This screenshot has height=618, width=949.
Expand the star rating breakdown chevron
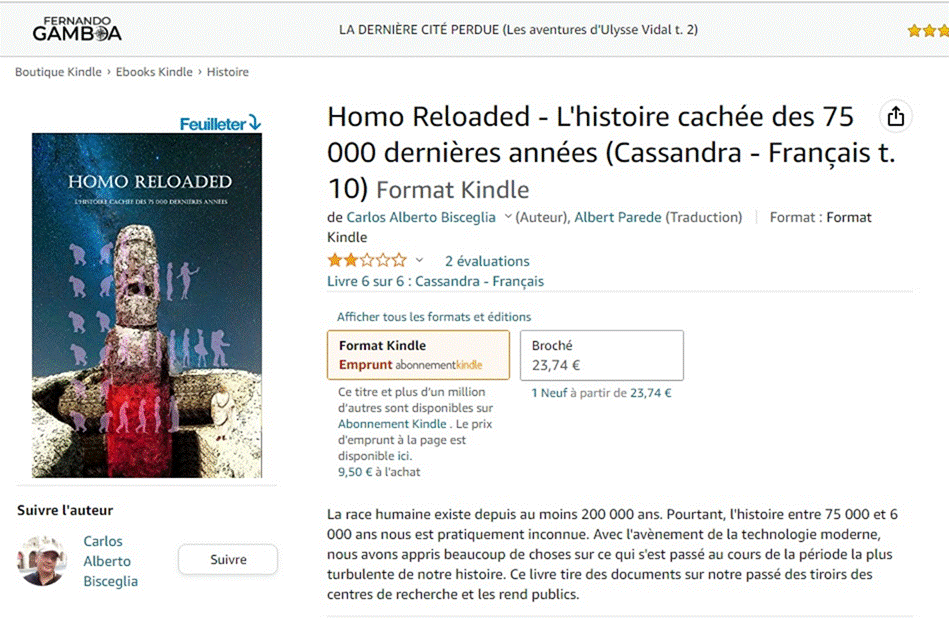tap(419, 261)
